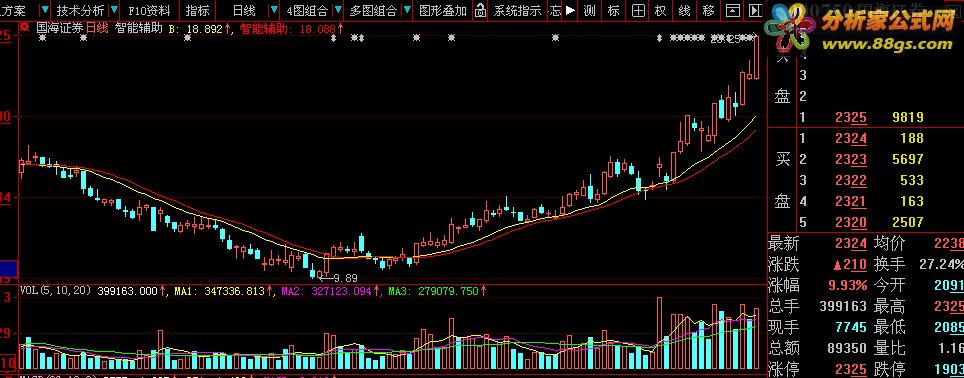This screenshot has width=964, height=378.
Task: Click the red gear icon beside 国海证券
Action: point(25,27)
